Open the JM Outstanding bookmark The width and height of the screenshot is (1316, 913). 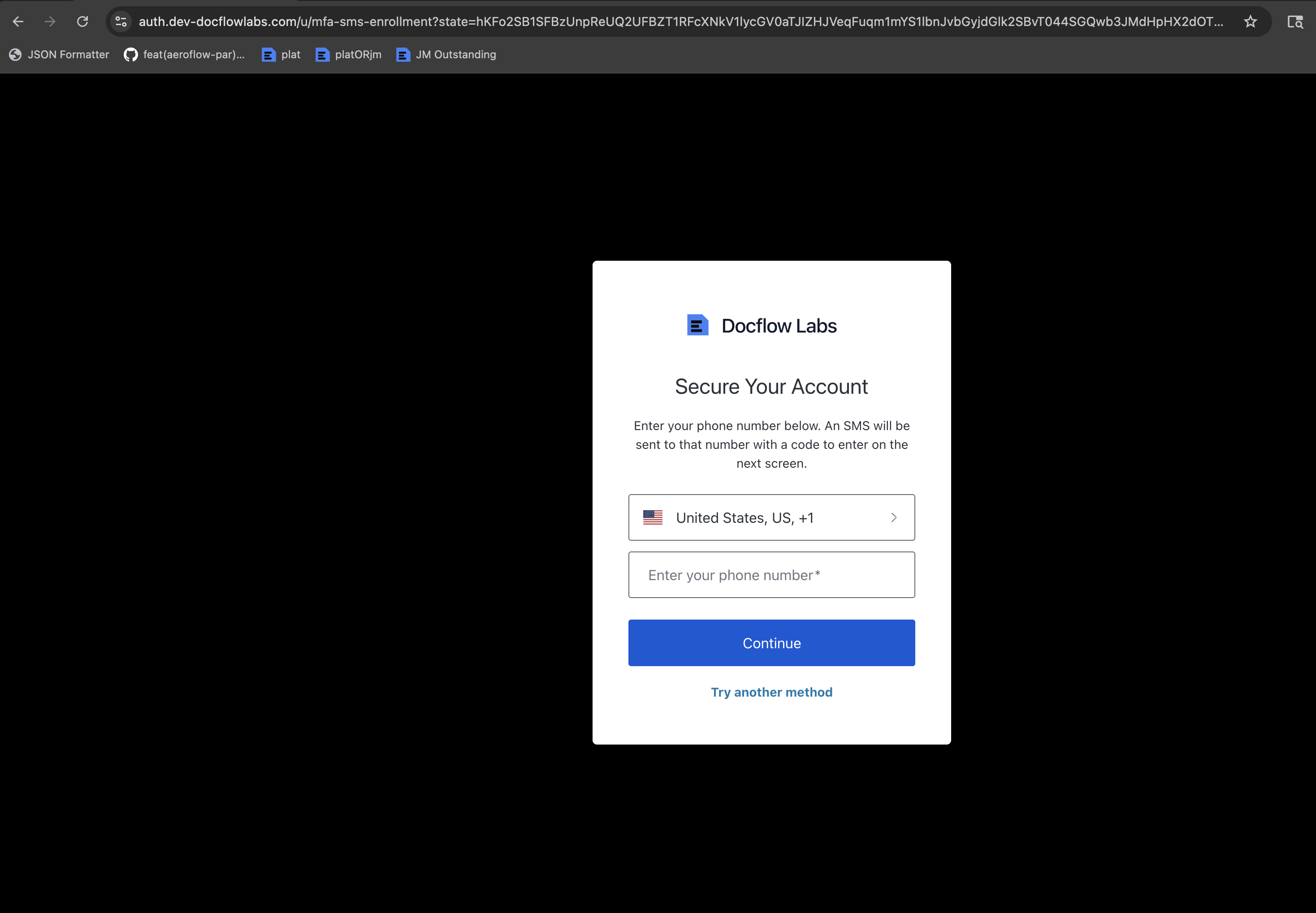coord(446,54)
